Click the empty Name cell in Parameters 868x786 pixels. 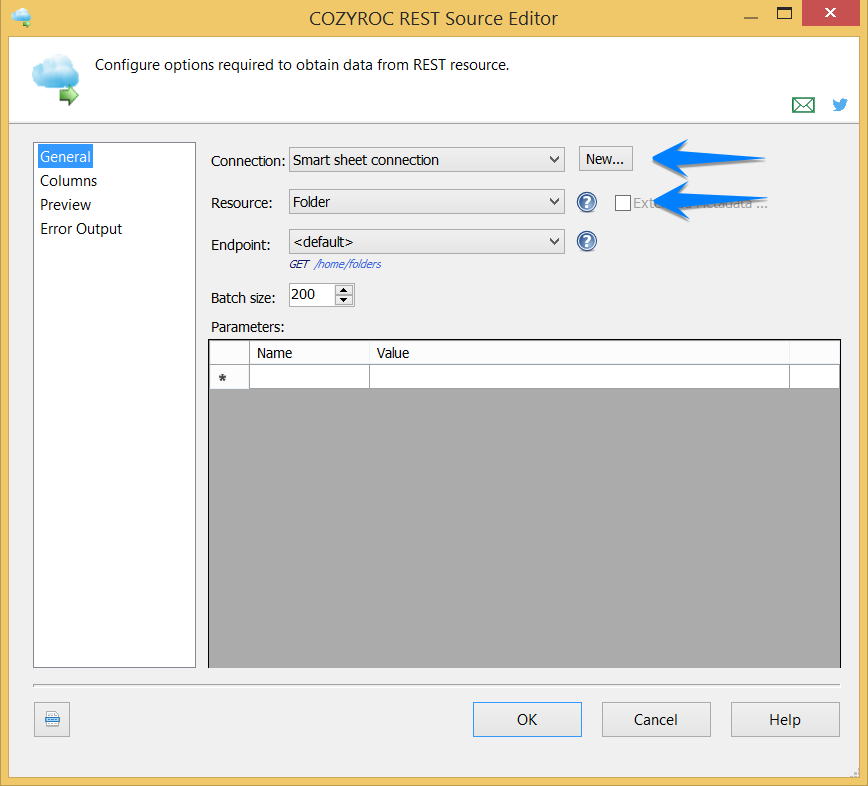(309, 377)
